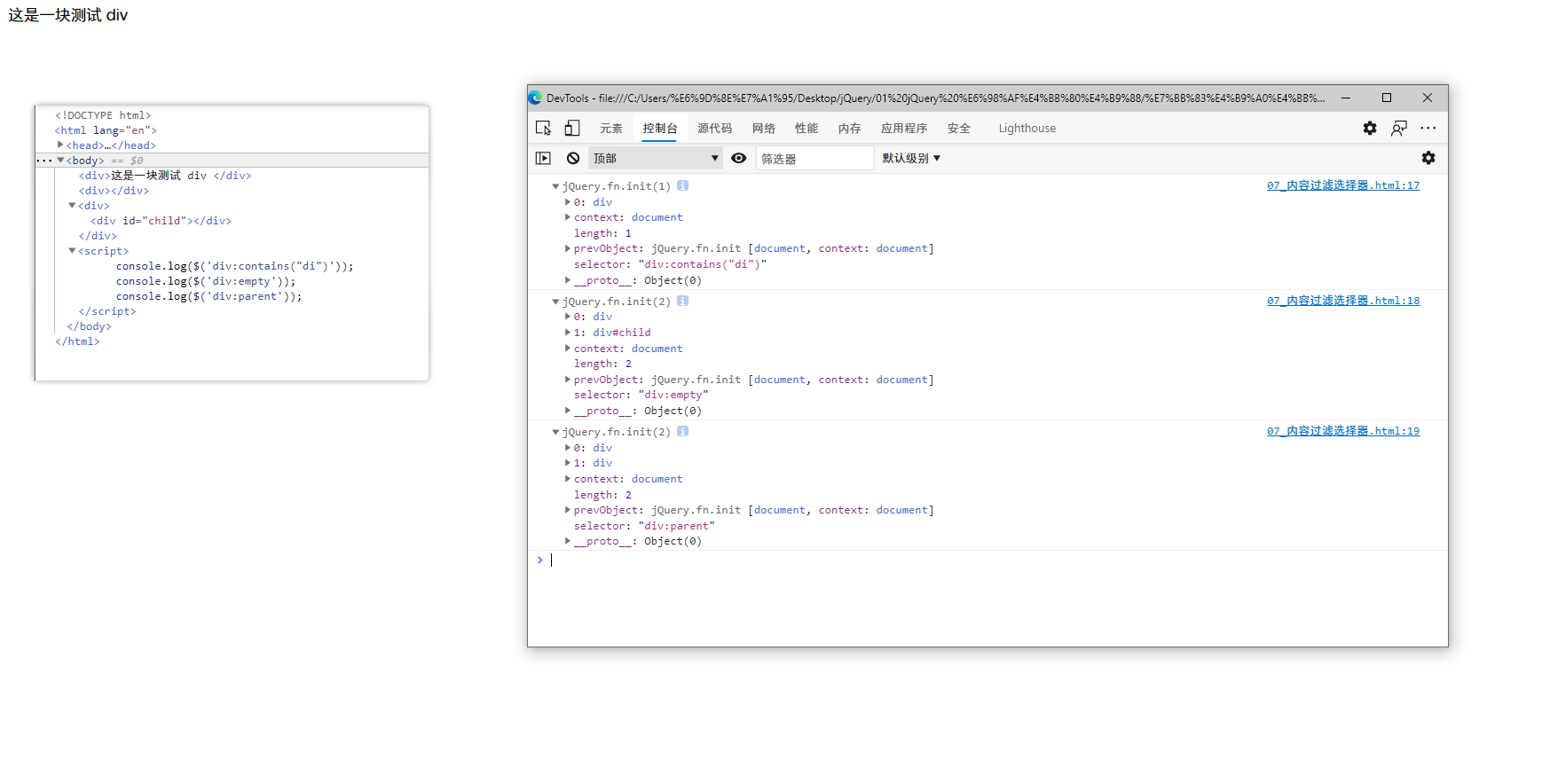Open source link html:19
Screen dimensions: 1542x784
coord(1343,431)
